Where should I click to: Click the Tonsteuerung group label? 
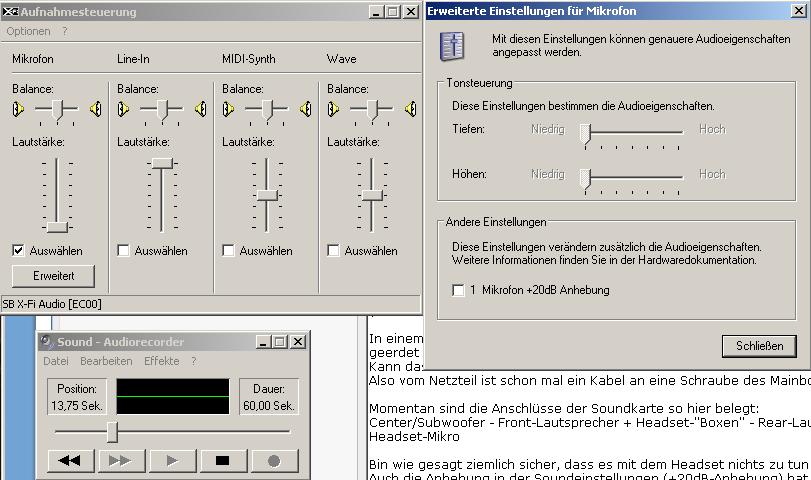pyautogui.click(x=479, y=83)
